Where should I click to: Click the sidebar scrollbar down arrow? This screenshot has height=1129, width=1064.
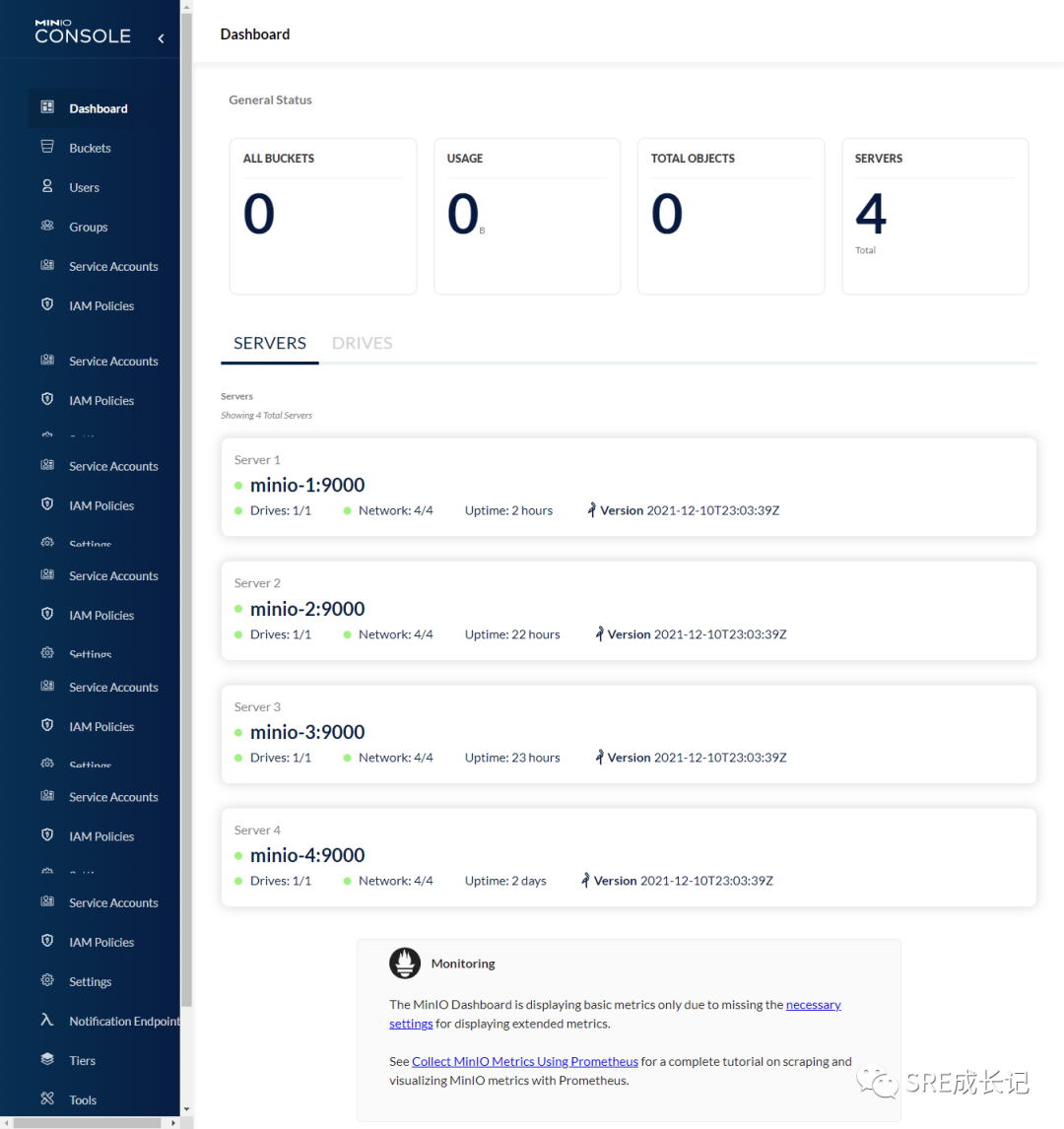[x=186, y=1109]
